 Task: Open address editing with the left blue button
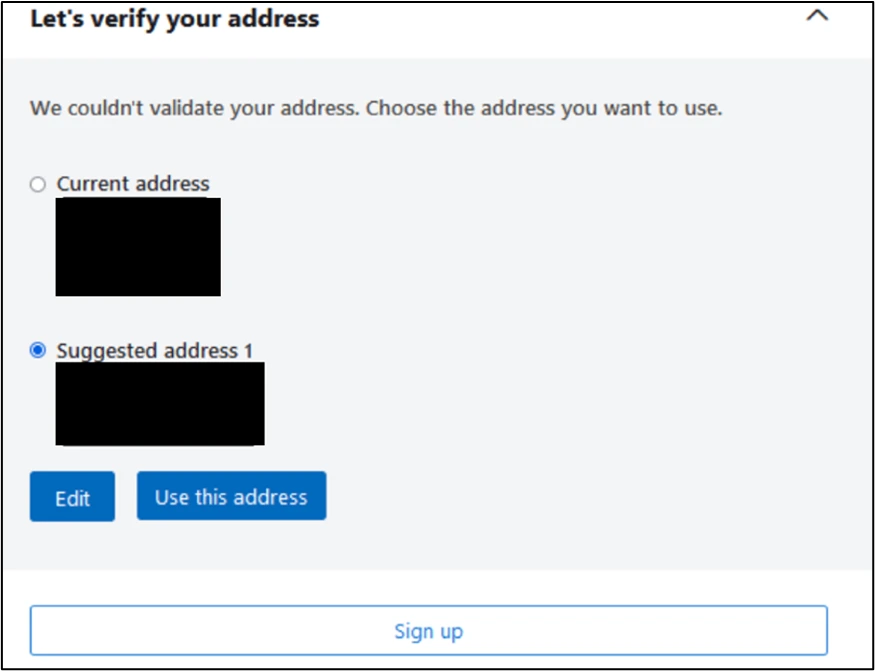pos(72,497)
